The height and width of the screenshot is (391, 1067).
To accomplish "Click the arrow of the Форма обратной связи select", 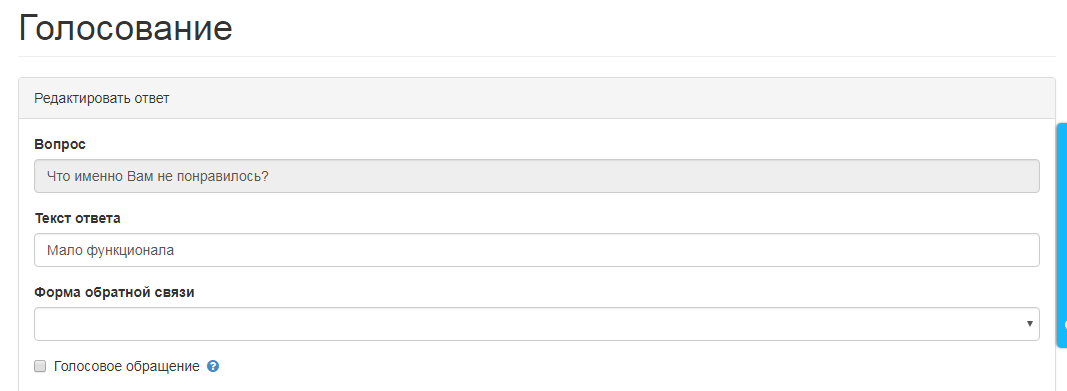I will coord(1030,324).
